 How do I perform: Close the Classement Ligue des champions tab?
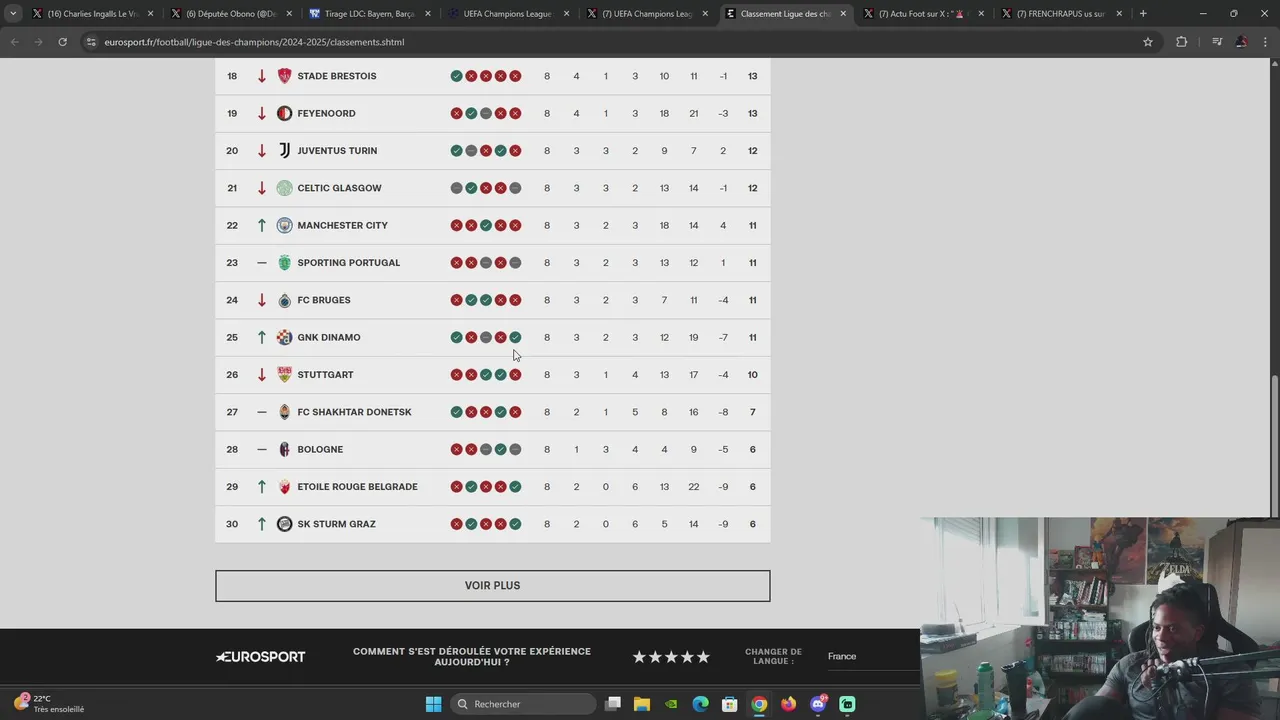pos(843,14)
